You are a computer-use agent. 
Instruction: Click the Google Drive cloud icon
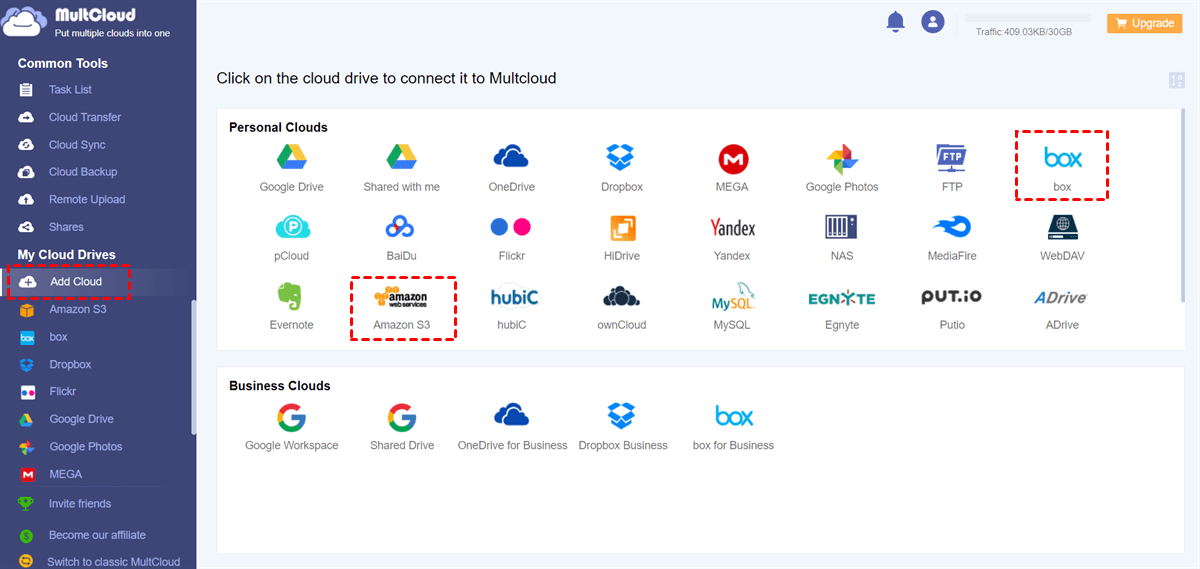point(291,157)
